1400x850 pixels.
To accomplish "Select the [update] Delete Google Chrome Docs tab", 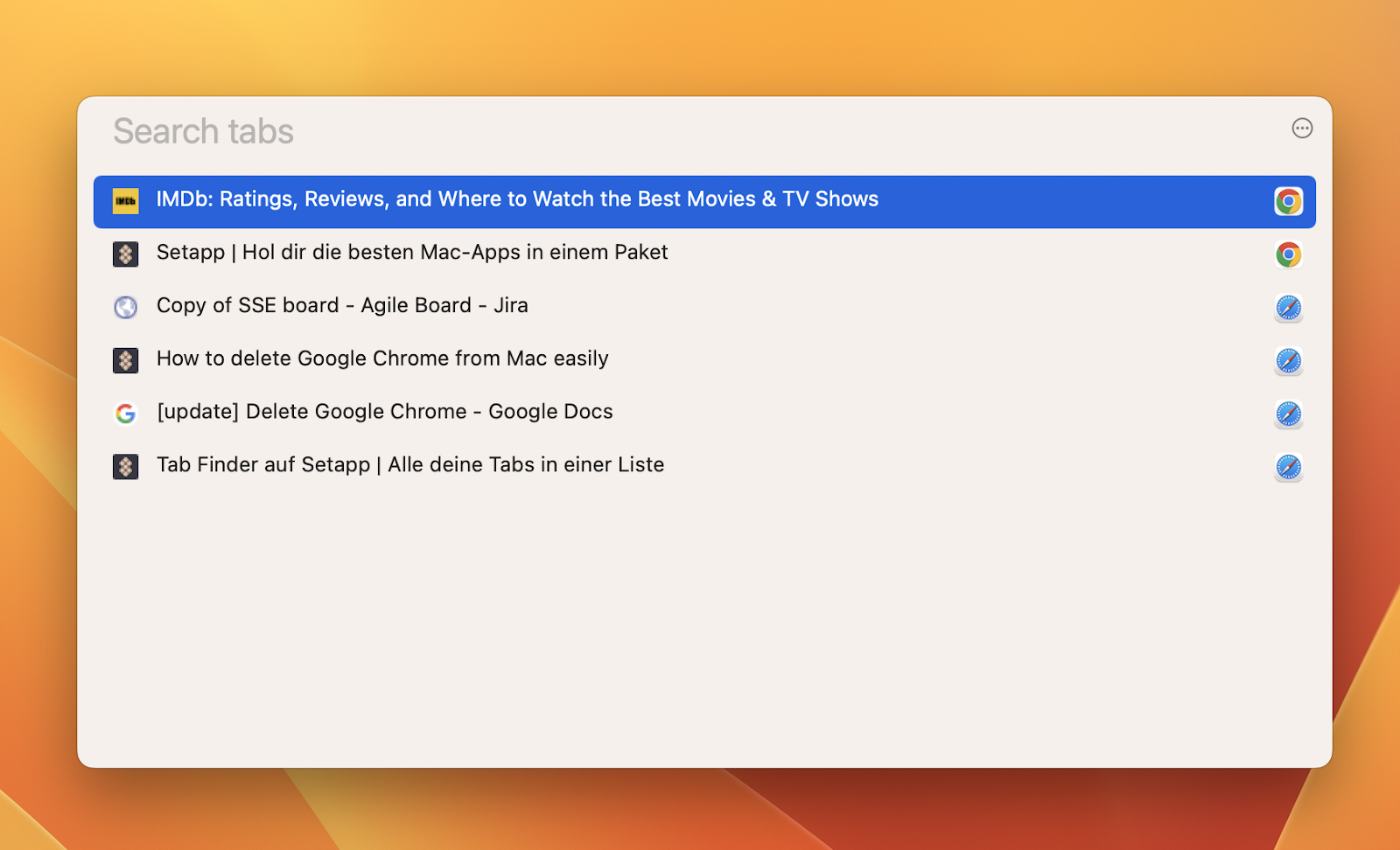I will point(385,412).
